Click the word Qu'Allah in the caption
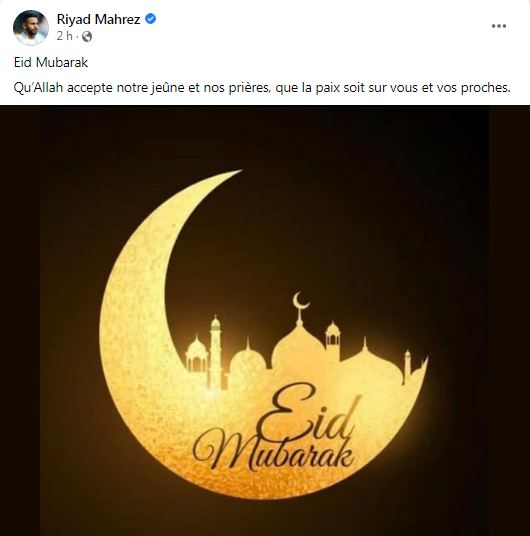Viewport: 530px width, 536px height. point(38,88)
